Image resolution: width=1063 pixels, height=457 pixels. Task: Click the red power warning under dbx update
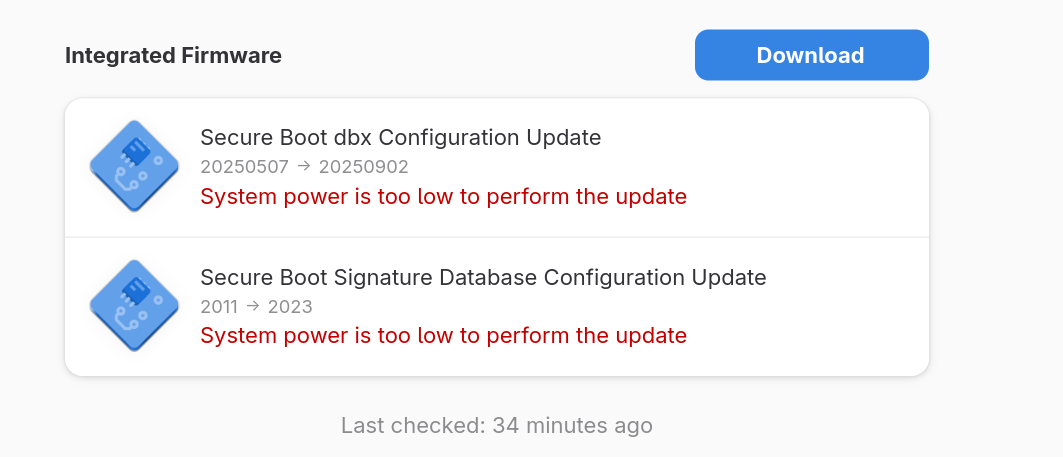click(443, 196)
